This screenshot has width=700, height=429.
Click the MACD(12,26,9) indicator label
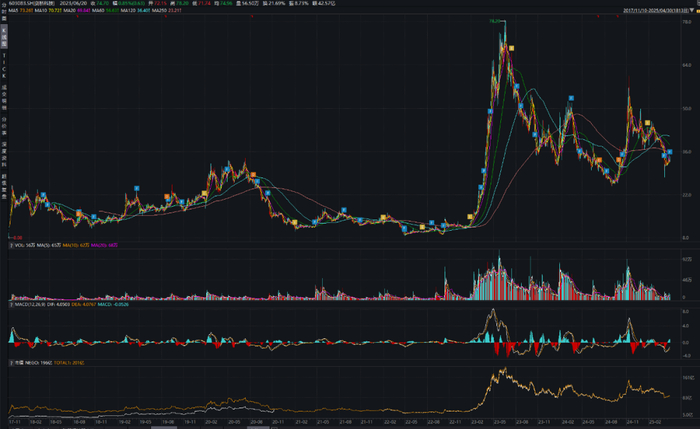[29, 304]
